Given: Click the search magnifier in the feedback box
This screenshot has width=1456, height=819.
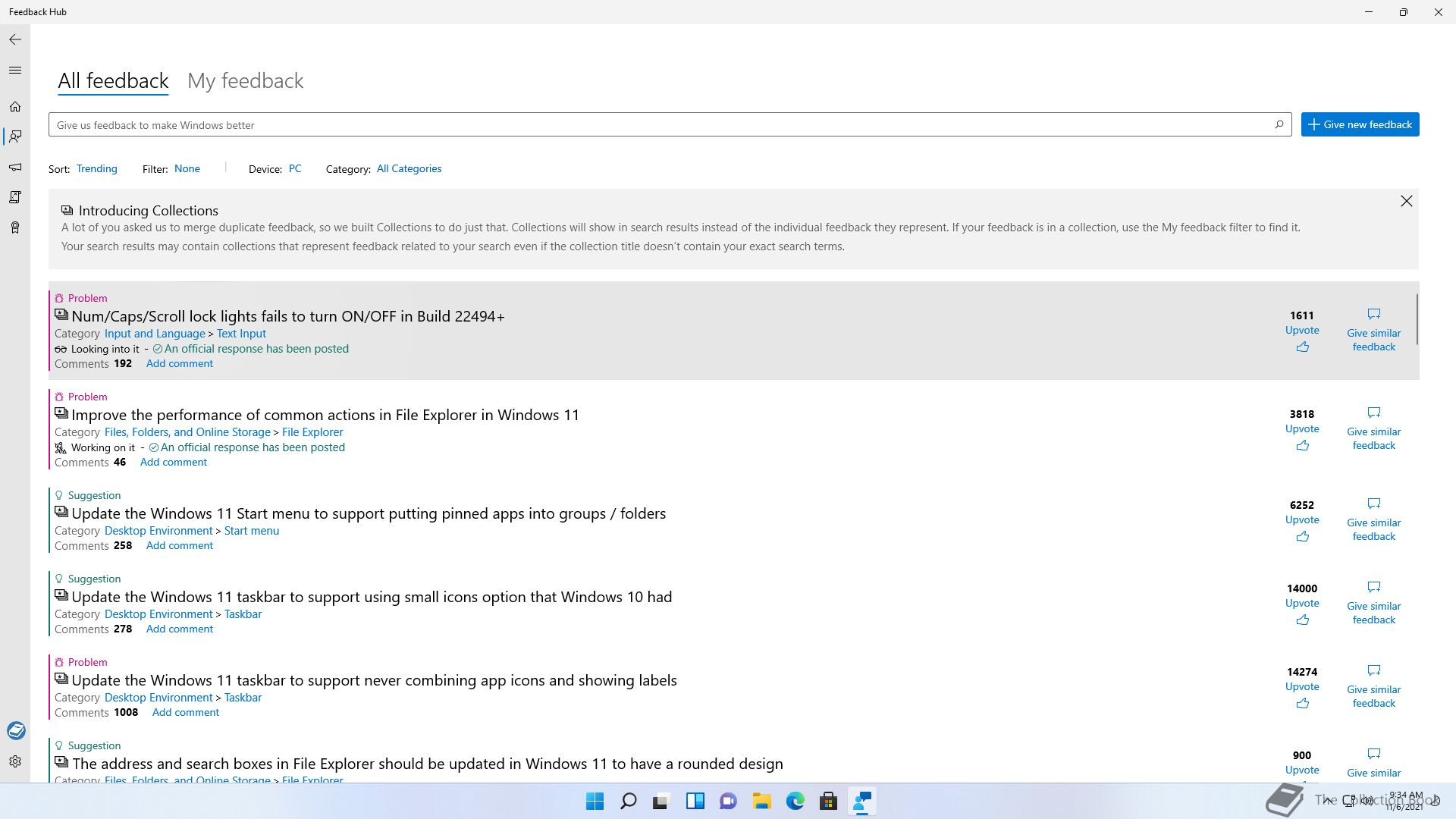Looking at the screenshot, I should click(1279, 124).
